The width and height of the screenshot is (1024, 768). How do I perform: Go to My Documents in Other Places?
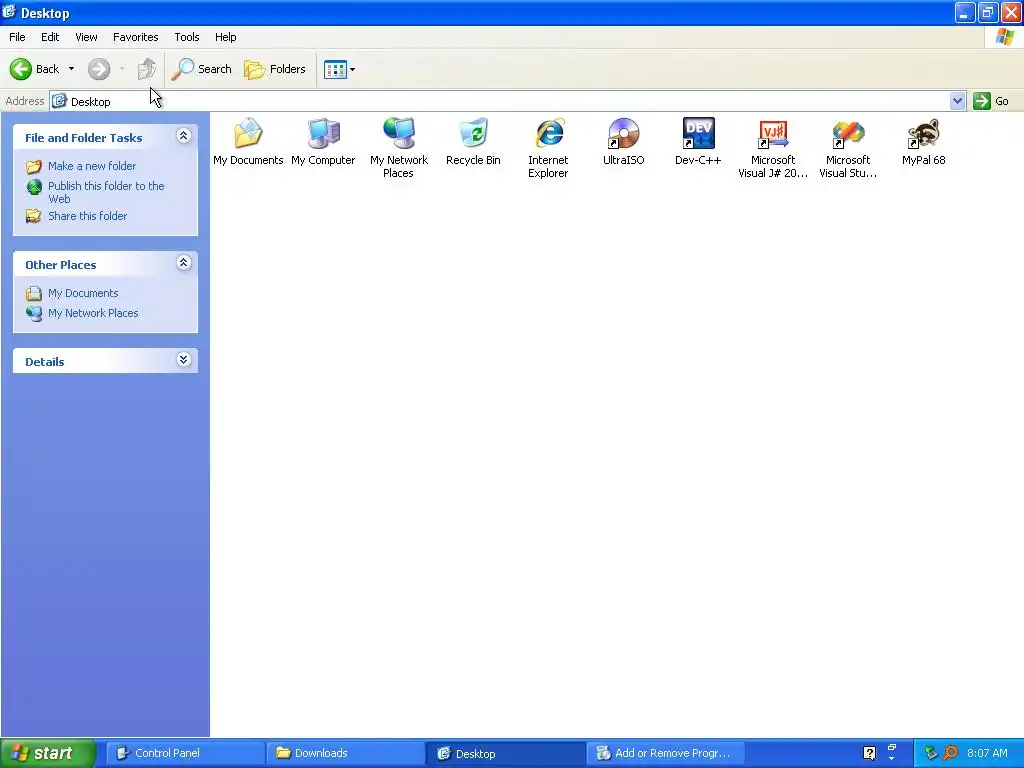83,293
